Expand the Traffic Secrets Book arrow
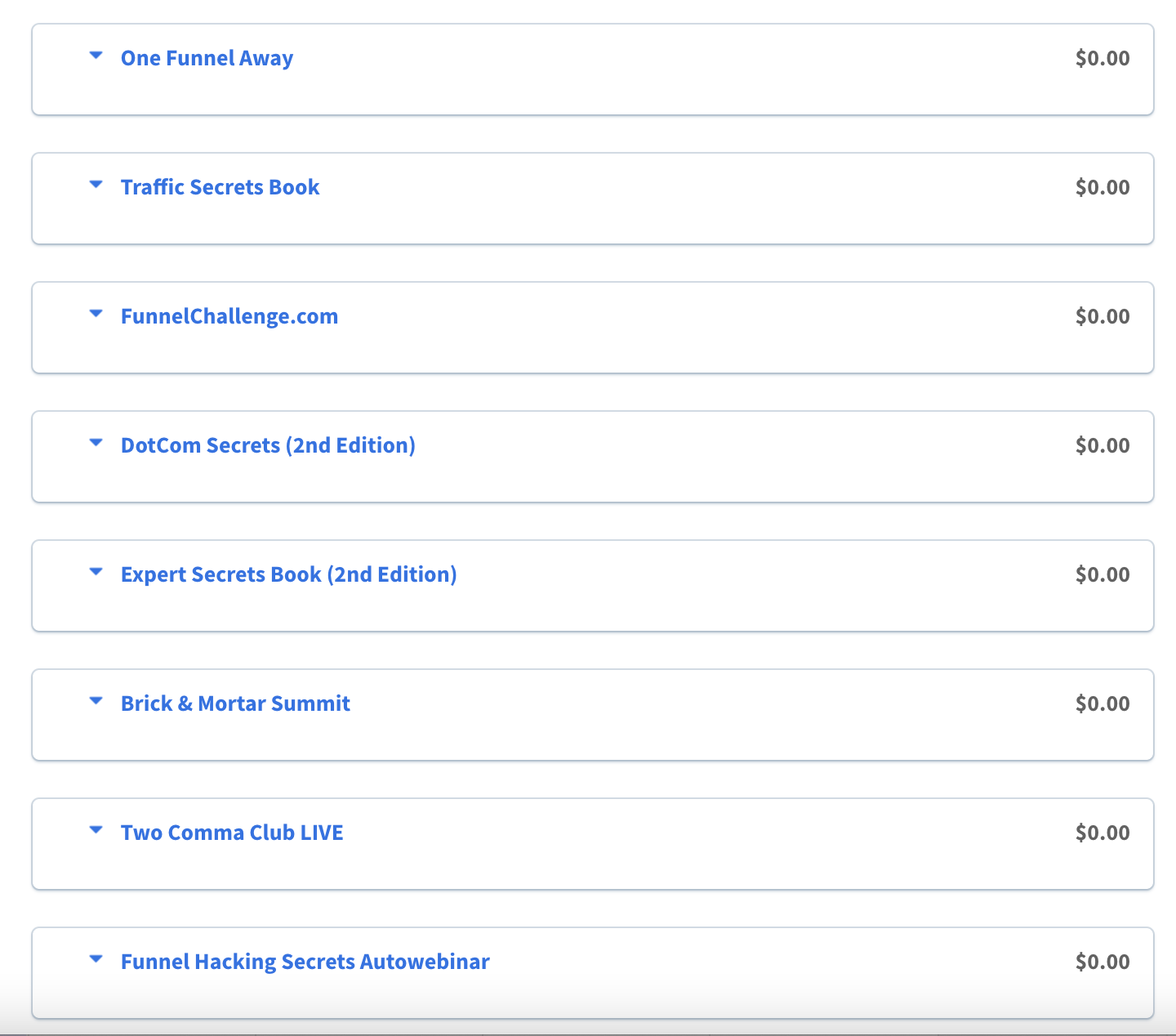This screenshot has width=1176, height=1036. [96, 185]
